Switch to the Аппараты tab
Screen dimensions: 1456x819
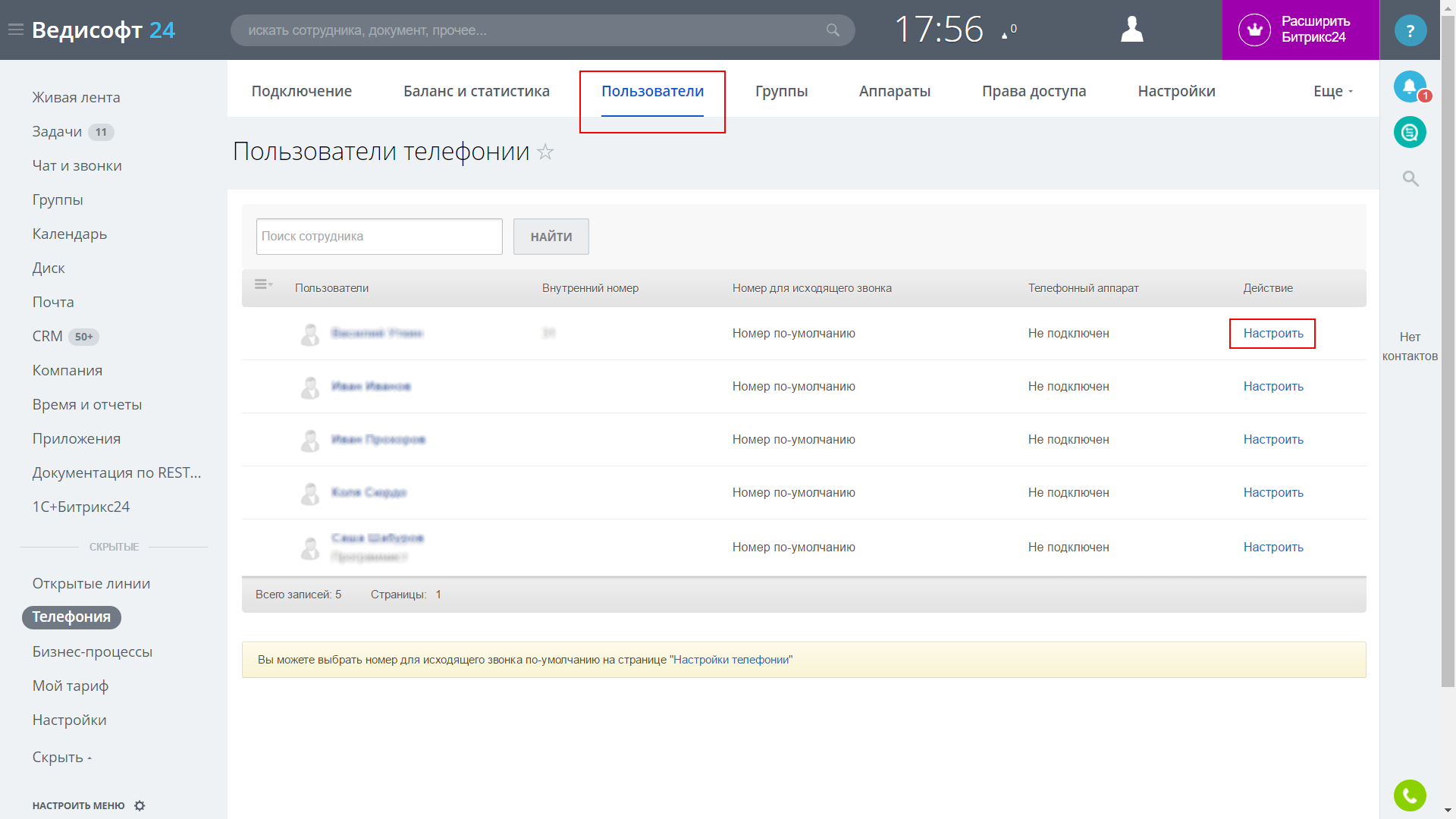pyautogui.click(x=894, y=91)
